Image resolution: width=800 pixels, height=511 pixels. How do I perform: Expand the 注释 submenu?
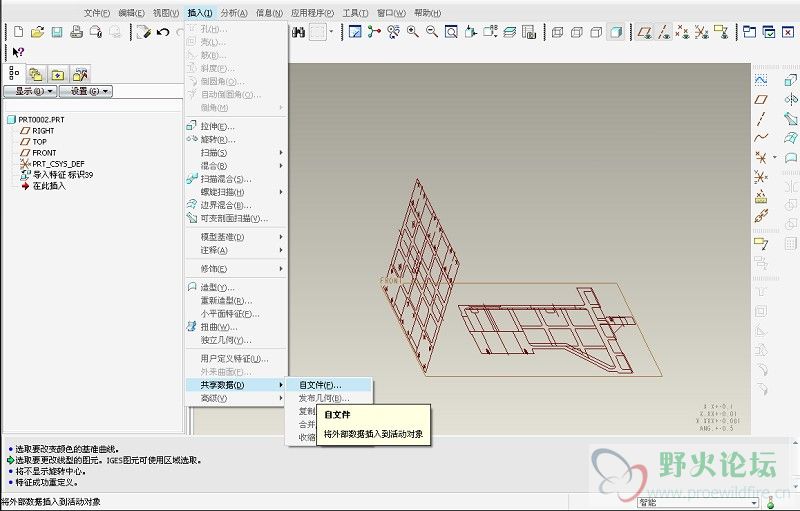coord(235,250)
